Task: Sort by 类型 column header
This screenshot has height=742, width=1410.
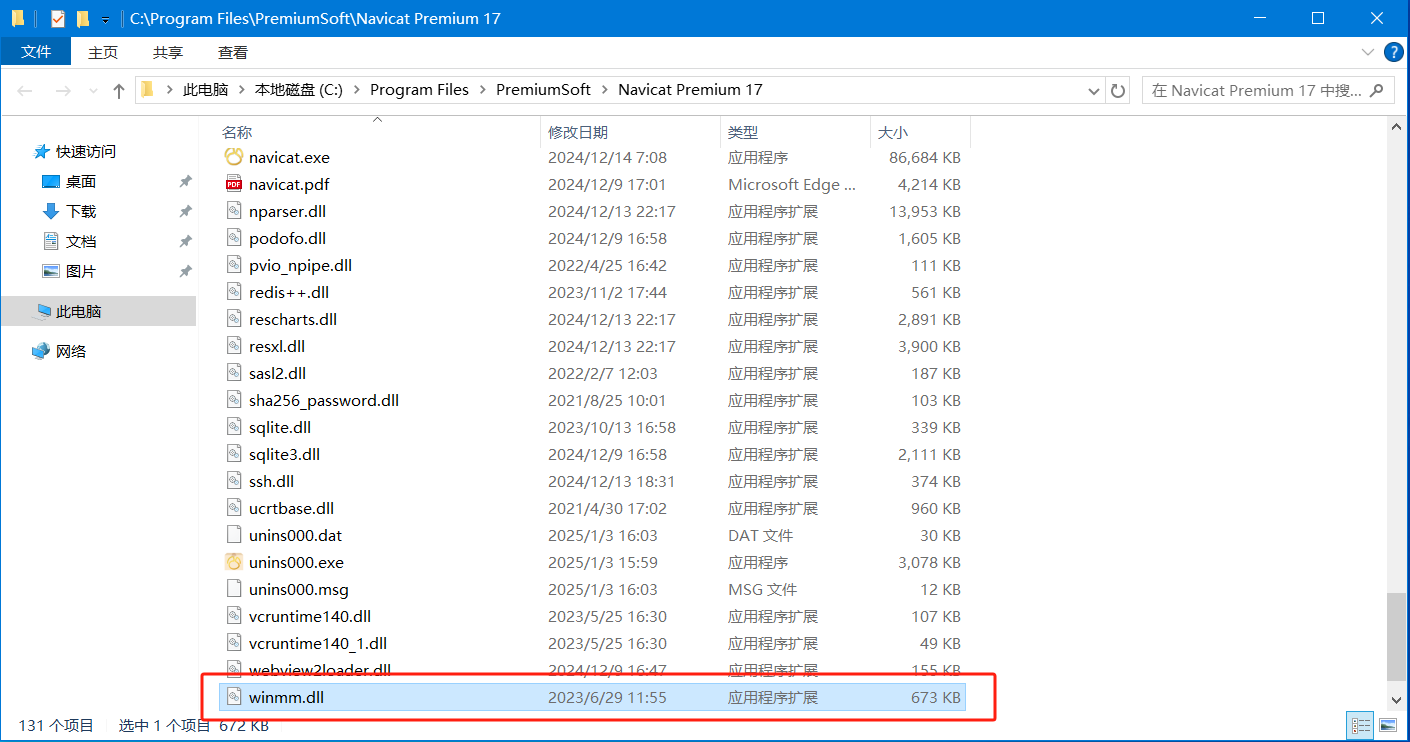Action: [x=795, y=132]
